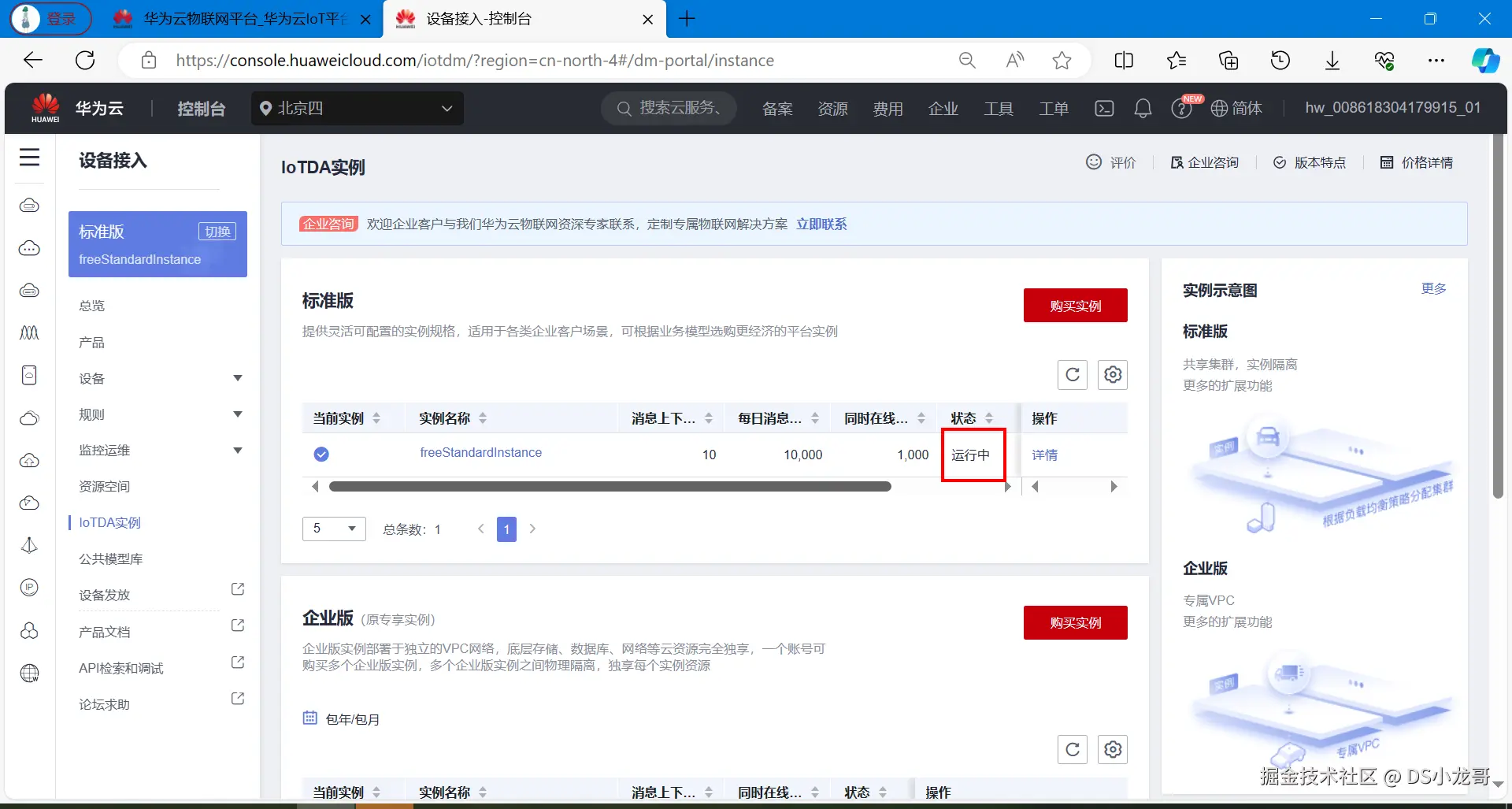The image size is (1512, 809).
Task: Open the hamburger menu in the sidebar
Action: 30,158
